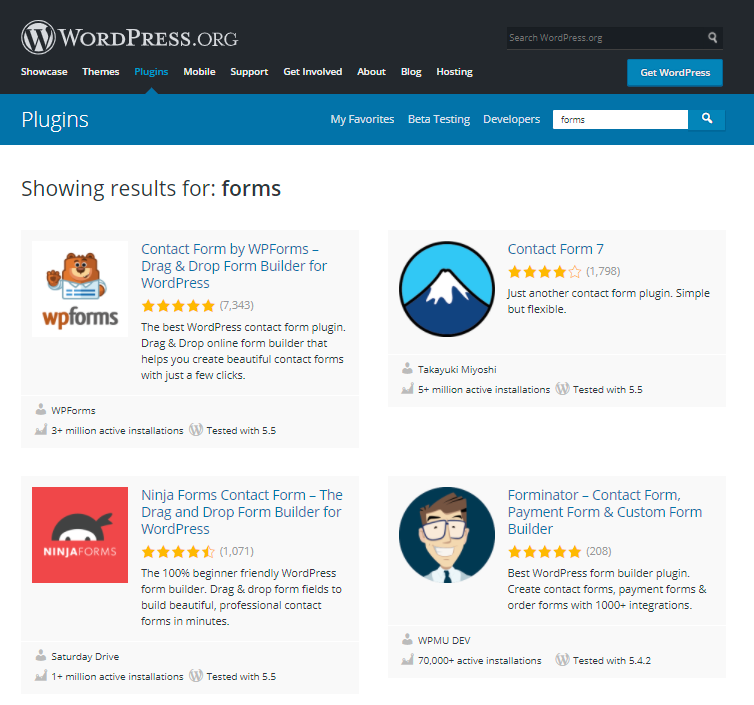Click the Plugins heading in blue bar
754x705 pixels.
click(x=55, y=120)
